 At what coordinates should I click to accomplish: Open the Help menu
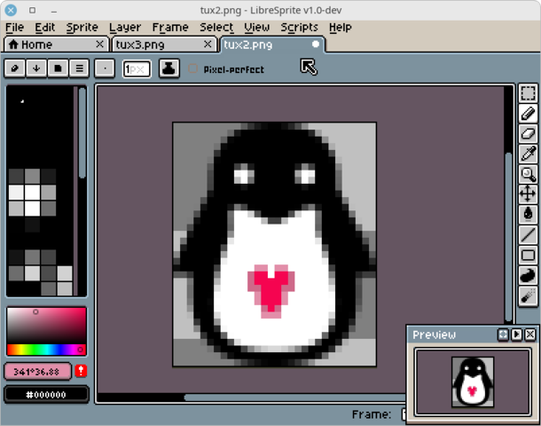coord(340,27)
